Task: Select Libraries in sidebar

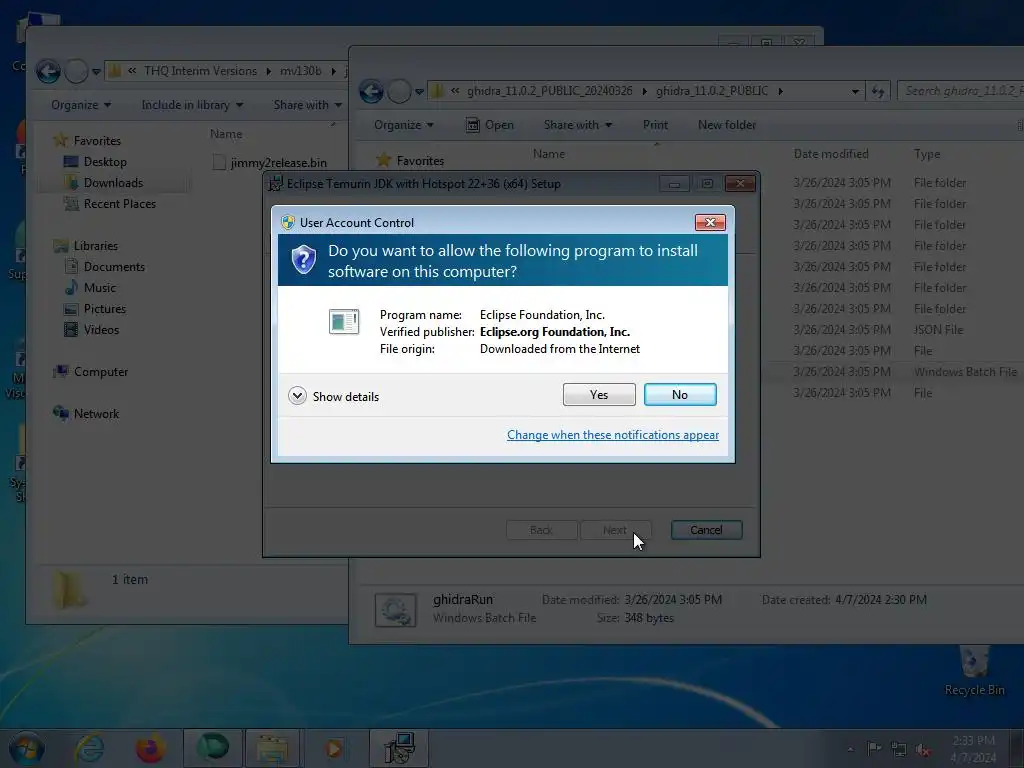Action: click(x=95, y=246)
